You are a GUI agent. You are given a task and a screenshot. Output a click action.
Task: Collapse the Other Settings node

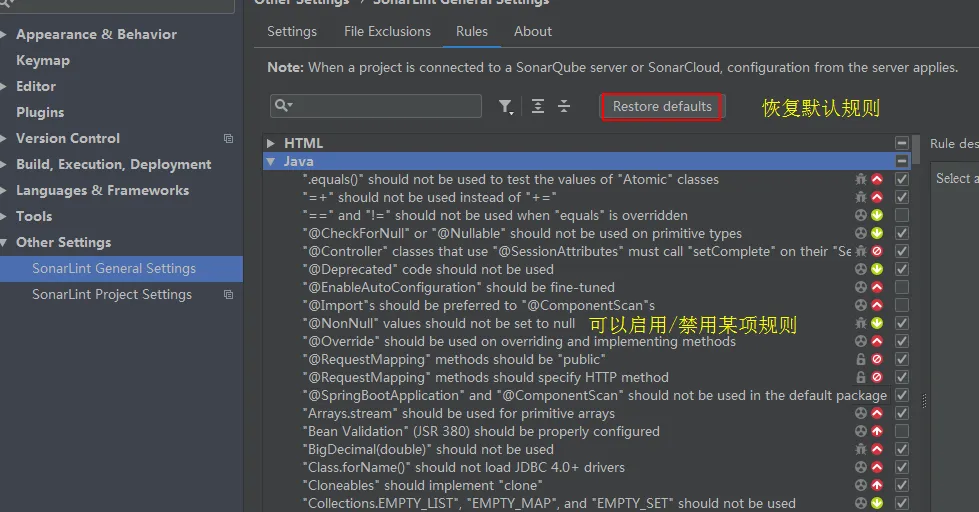point(3,242)
